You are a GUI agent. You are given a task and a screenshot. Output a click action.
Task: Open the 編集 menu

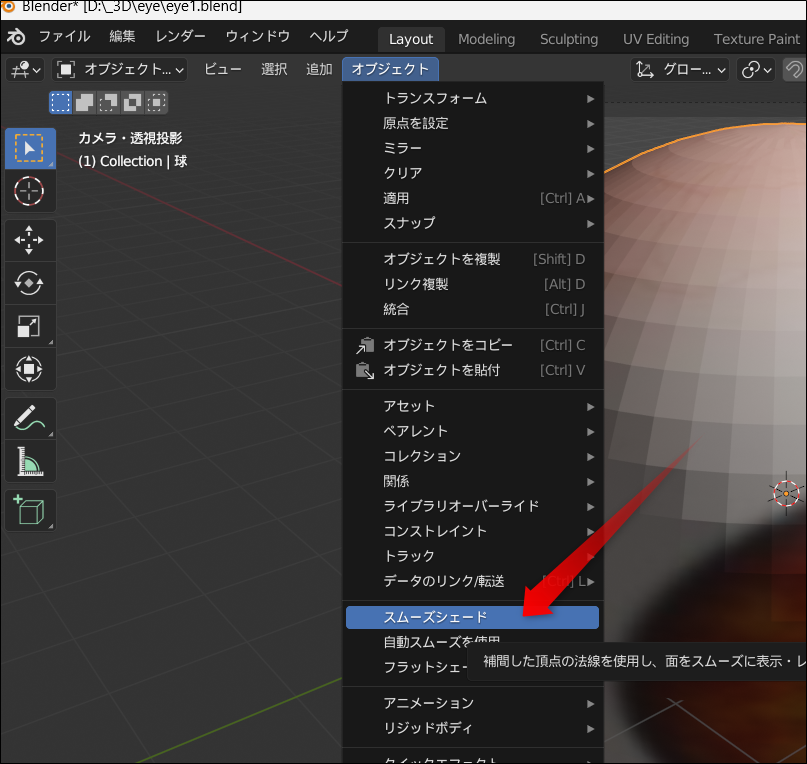pyautogui.click(x=122, y=37)
